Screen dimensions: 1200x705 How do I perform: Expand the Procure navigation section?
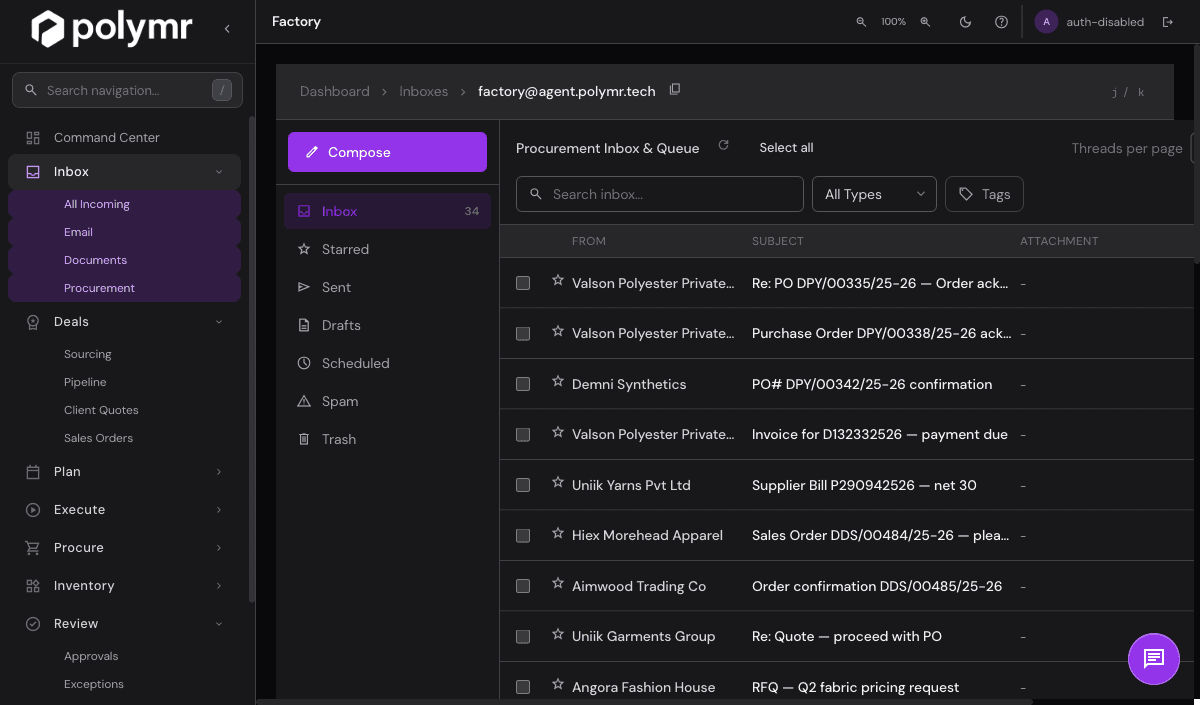click(x=219, y=548)
